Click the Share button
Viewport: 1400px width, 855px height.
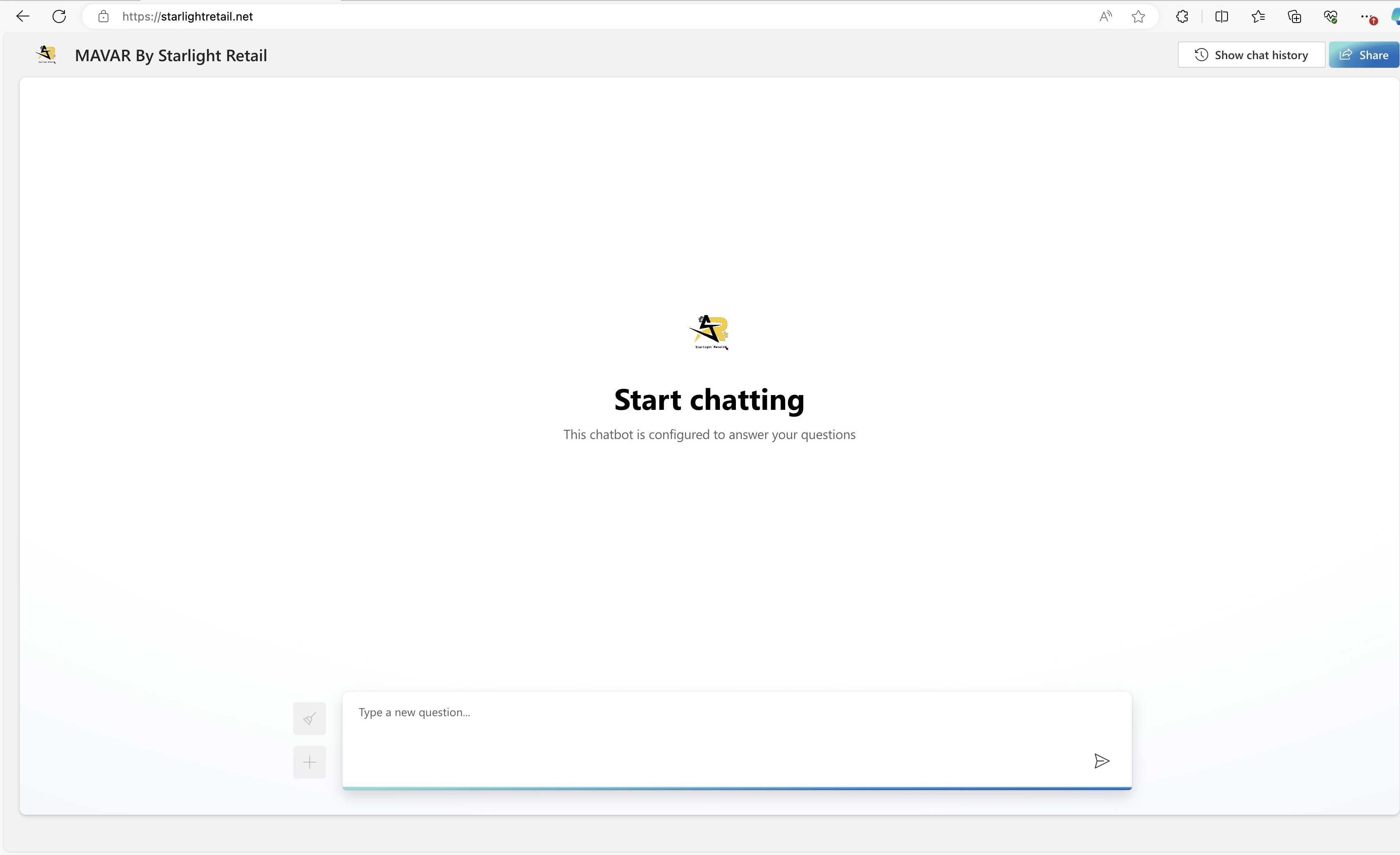click(1363, 55)
